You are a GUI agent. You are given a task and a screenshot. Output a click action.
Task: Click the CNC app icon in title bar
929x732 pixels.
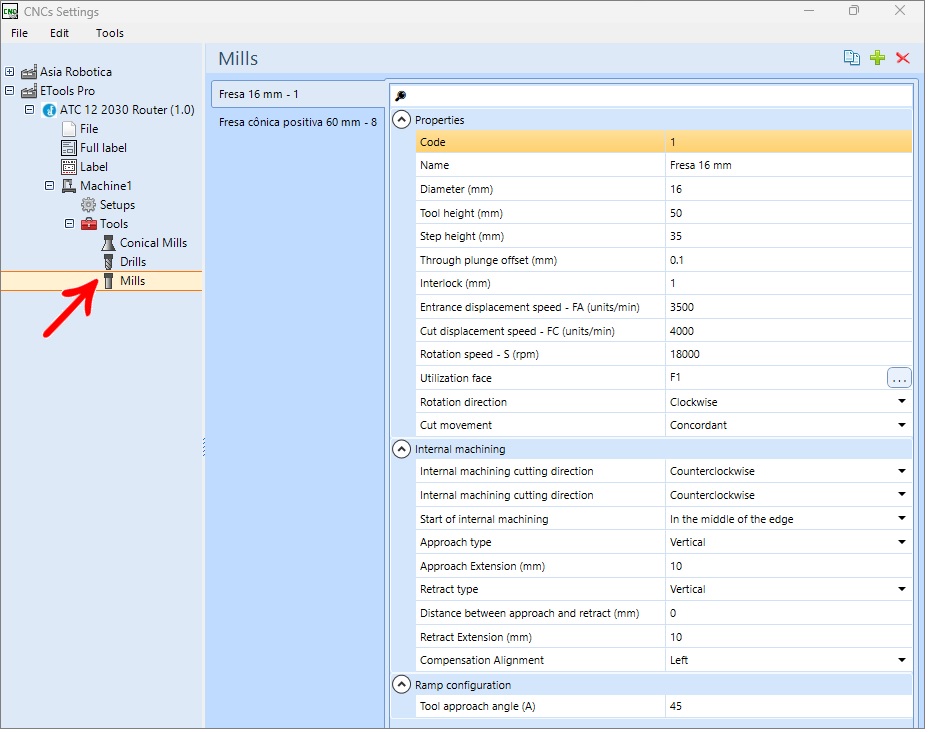click(x=11, y=11)
